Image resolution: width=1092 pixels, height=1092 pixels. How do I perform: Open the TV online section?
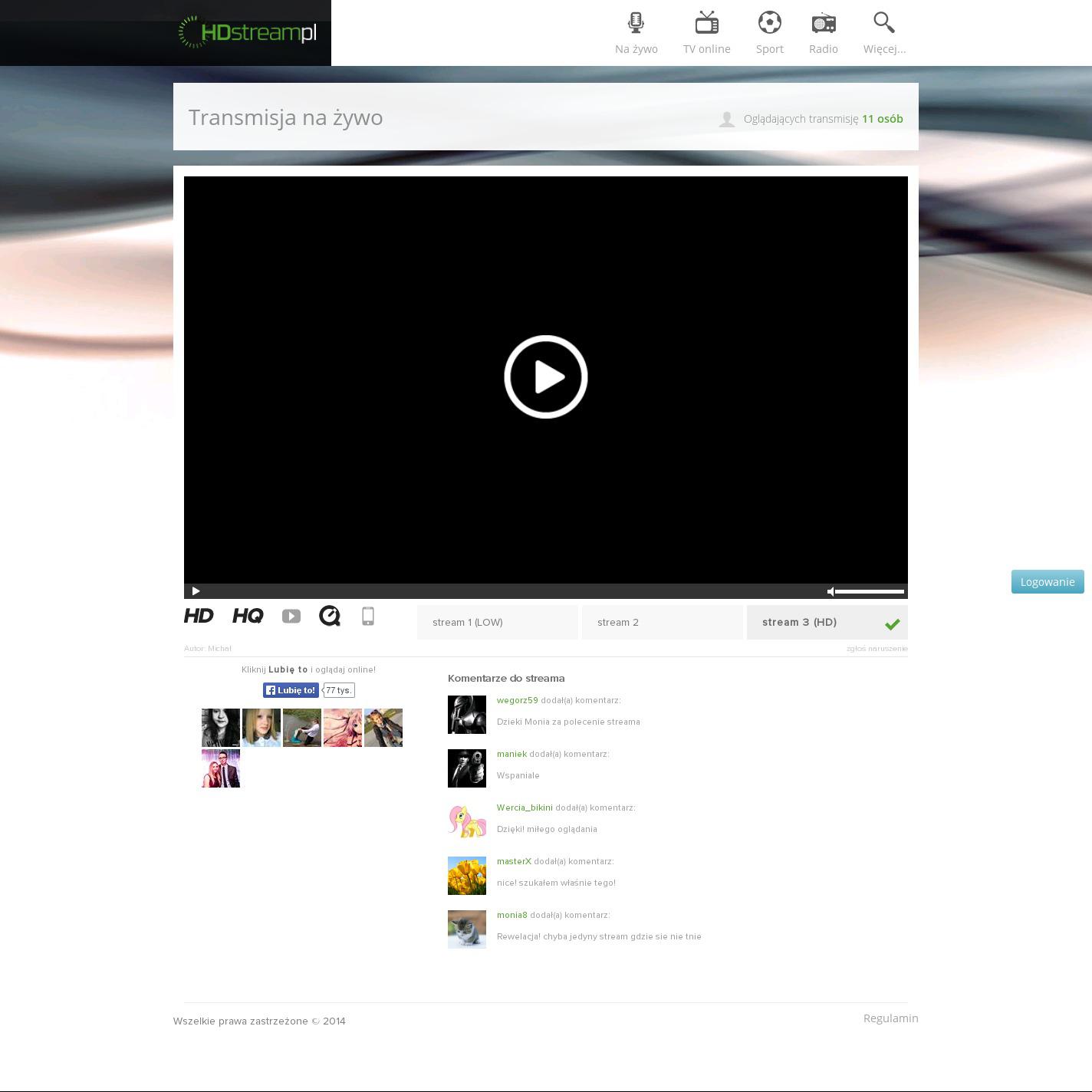[706, 33]
